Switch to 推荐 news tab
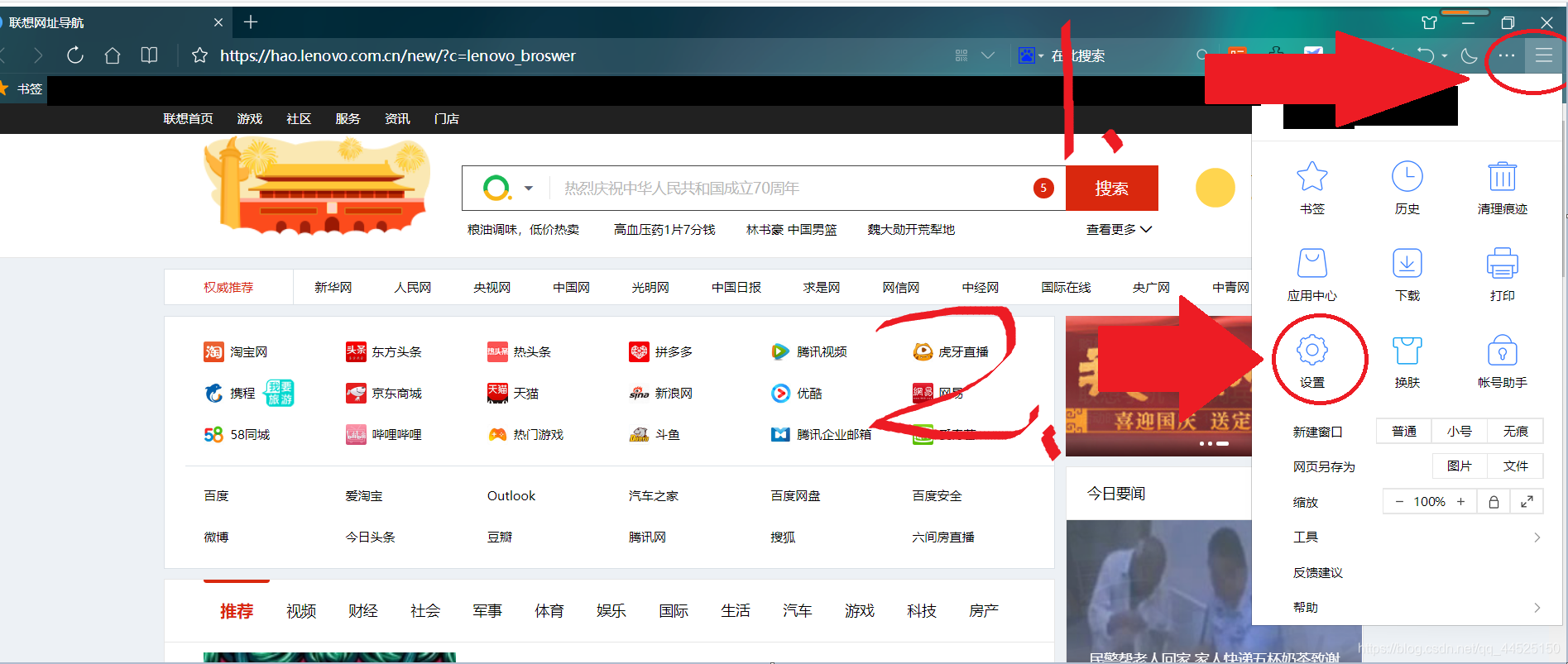 point(237,611)
